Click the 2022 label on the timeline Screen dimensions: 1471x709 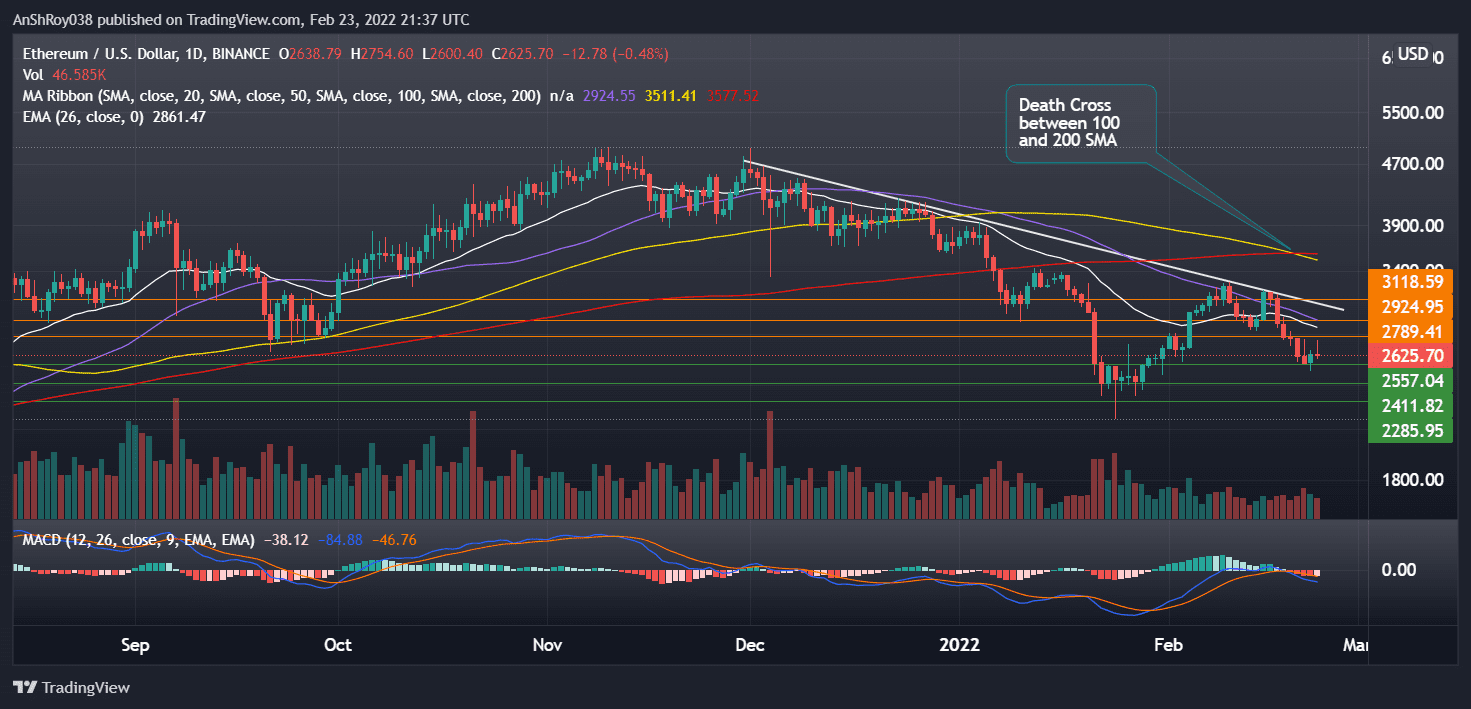pyautogui.click(x=959, y=646)
